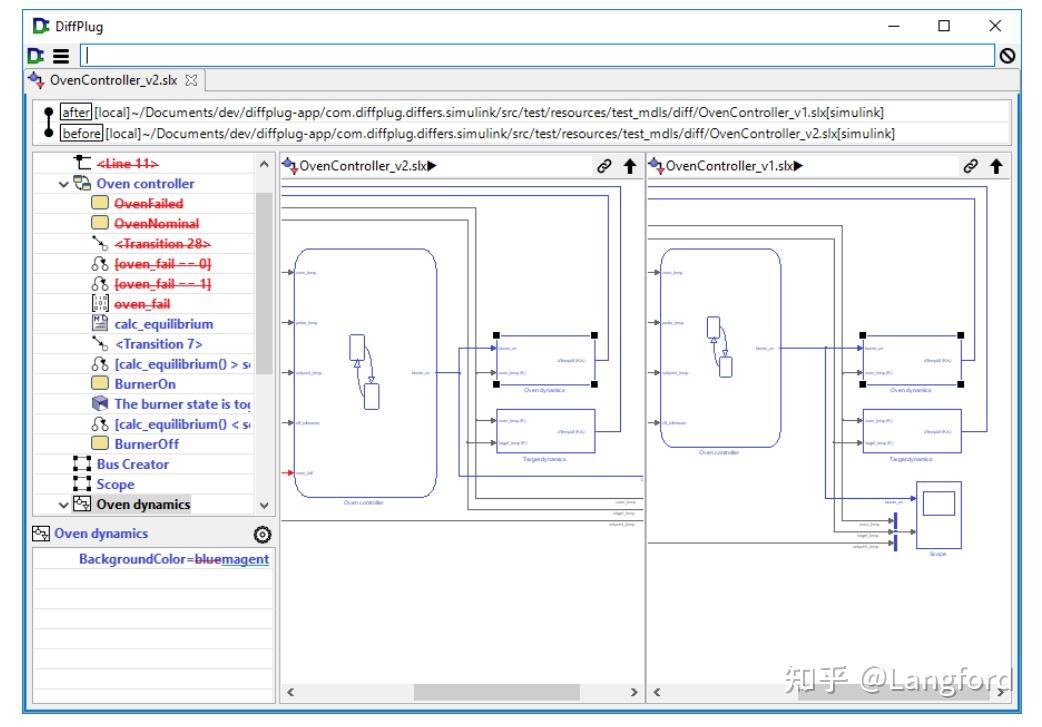The height and width of the screenshot is (727, 1042).
Task: Click the tree scroll-up arrow
Action: coord(264,164)
